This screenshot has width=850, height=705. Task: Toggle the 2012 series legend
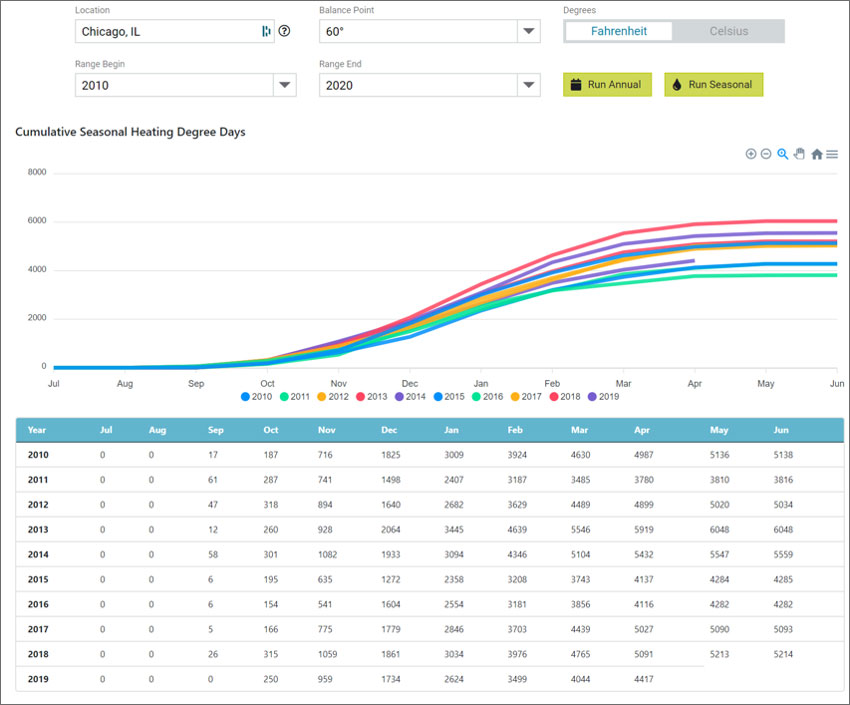coord(333,397)
